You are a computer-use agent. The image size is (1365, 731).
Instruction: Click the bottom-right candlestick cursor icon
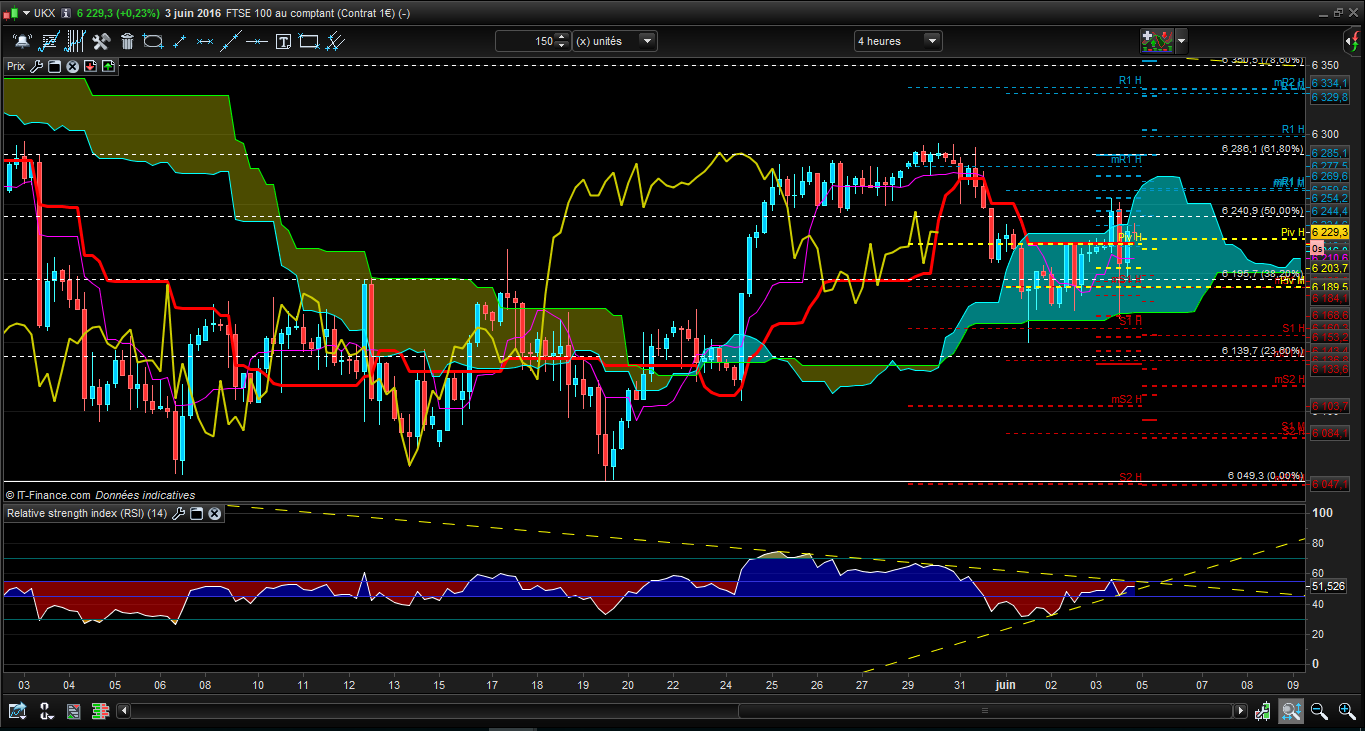tap(1264, 711)
